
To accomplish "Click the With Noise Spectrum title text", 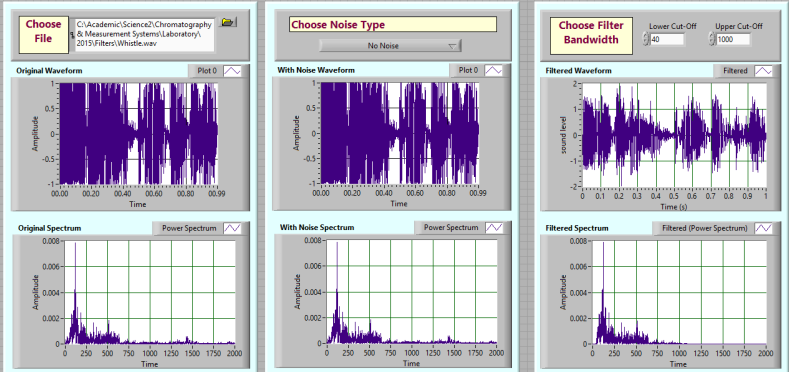I will (x=317, y=228).
